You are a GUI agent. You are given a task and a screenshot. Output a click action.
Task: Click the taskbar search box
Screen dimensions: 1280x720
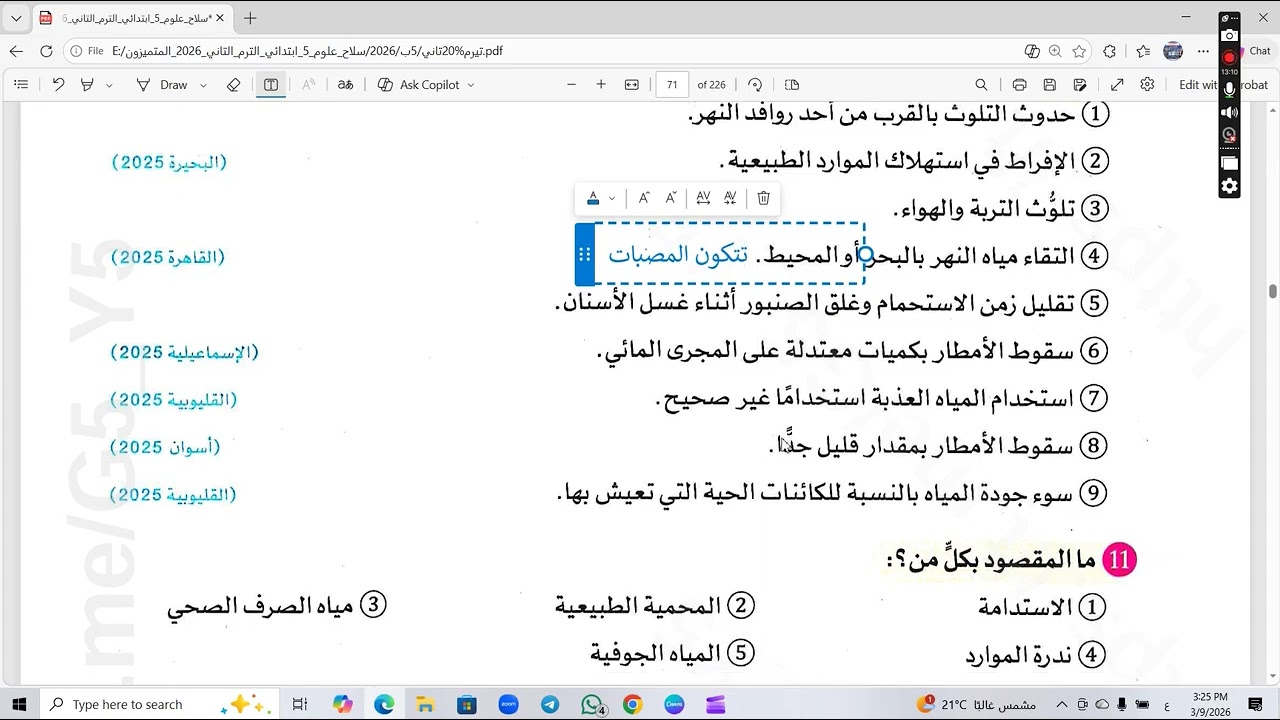coord(160,704)
